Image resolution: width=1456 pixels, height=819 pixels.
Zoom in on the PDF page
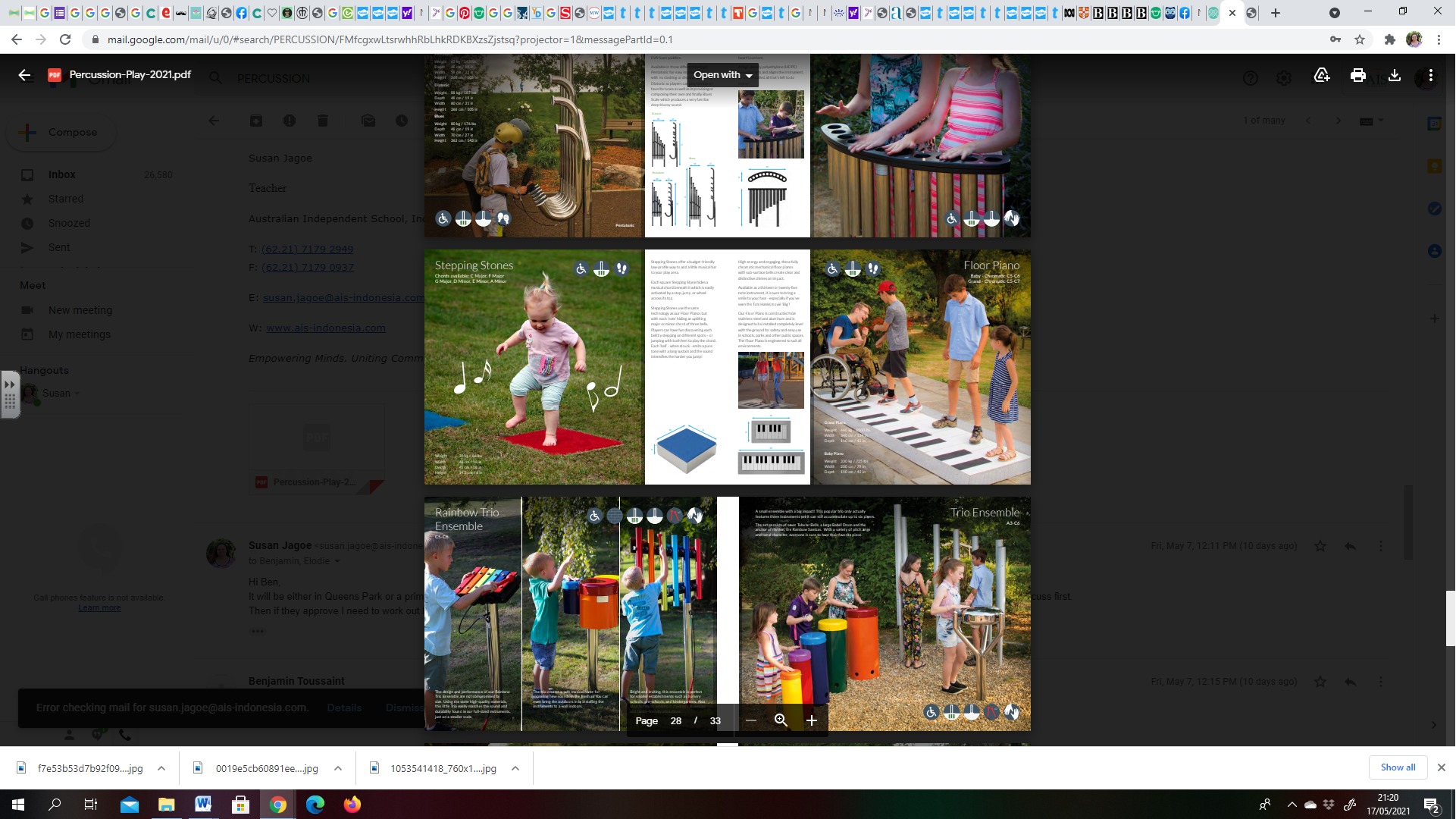pos(812,720)
